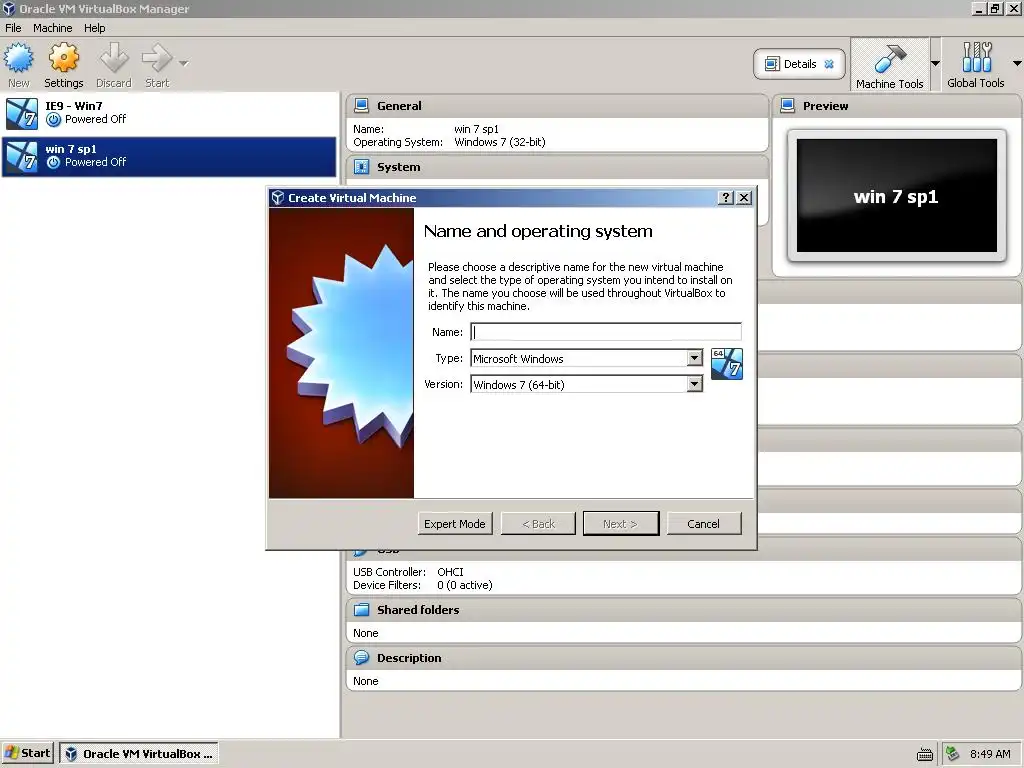Image resolution: width=1024 pixels, height=768 pixels.
Task: Click the Global Tools icon
Action: [x=976, y=57]
